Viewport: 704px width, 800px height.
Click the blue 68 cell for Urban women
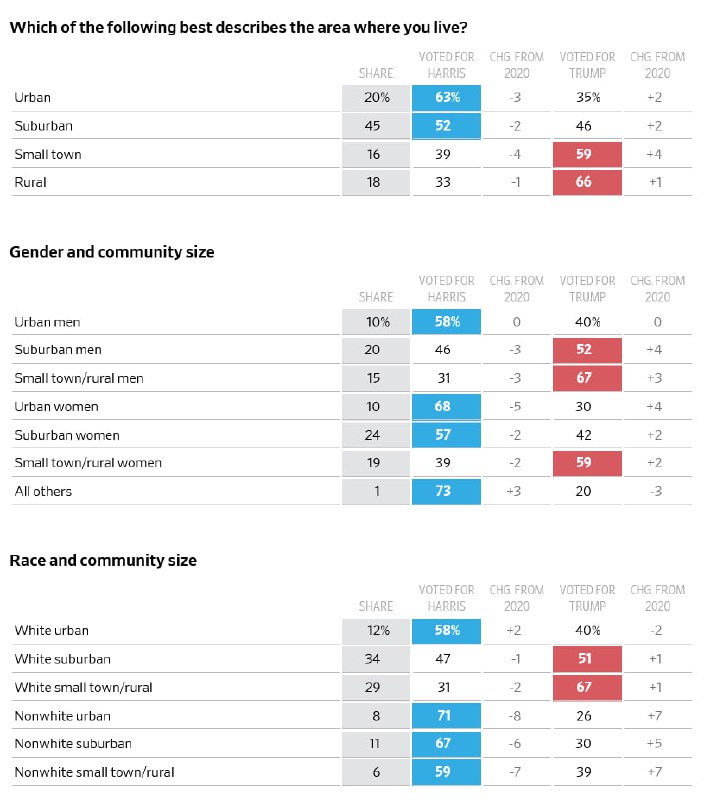coord(446,407)
